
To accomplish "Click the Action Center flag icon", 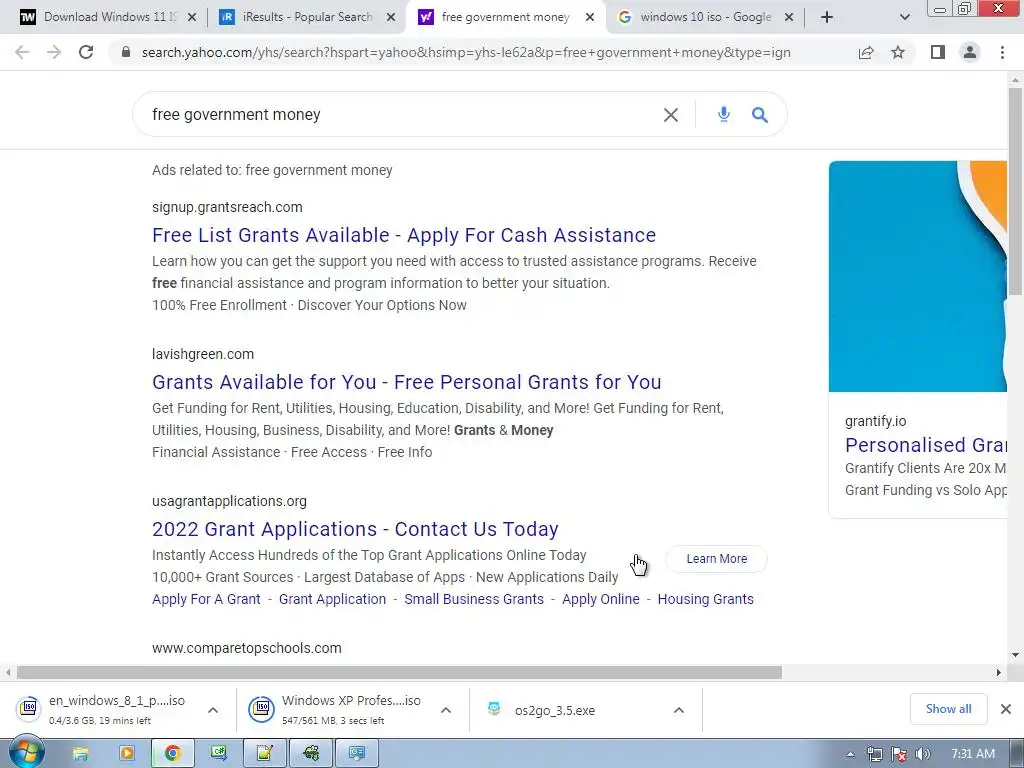I will (x=899, y=754).
